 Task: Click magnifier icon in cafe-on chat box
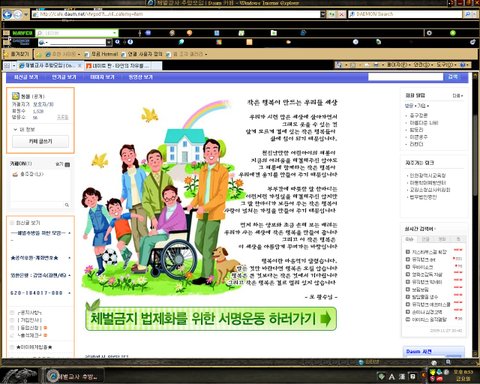pyautogui.click(x=67, y=205)
